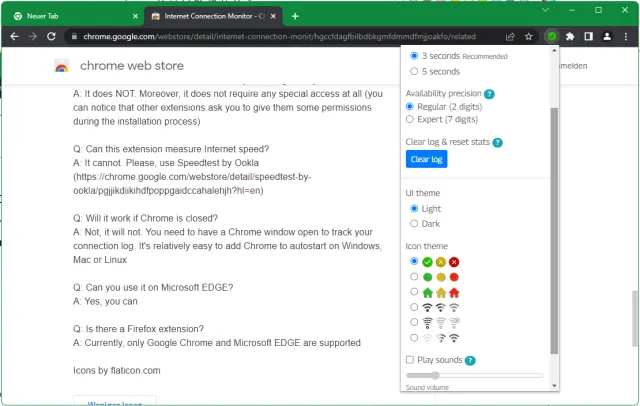Open help for Clear log & reset stats
Viewport: 640px width, 406px height.
coord(497,142)
